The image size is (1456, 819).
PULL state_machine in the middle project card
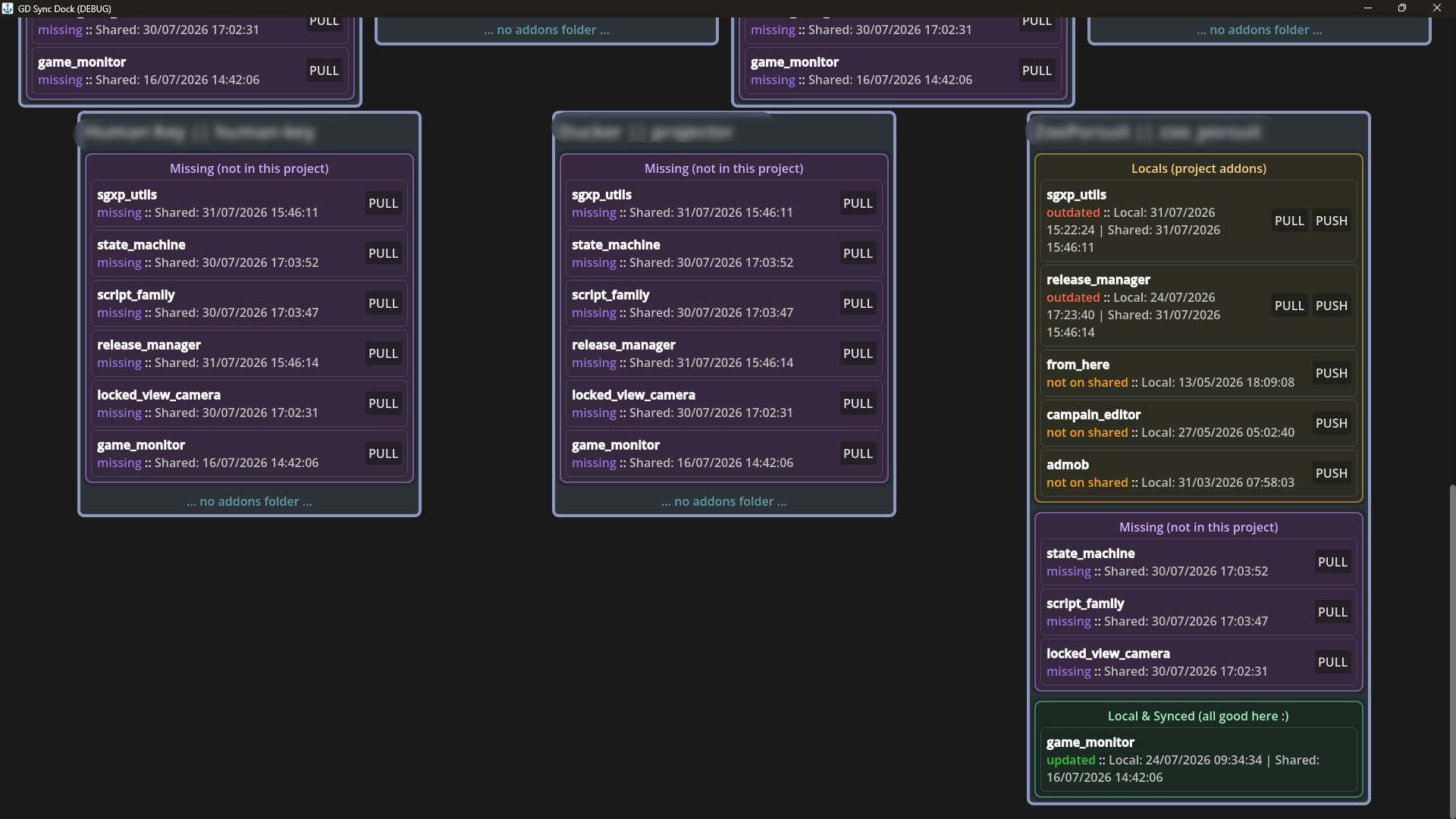tap(858, 253)
